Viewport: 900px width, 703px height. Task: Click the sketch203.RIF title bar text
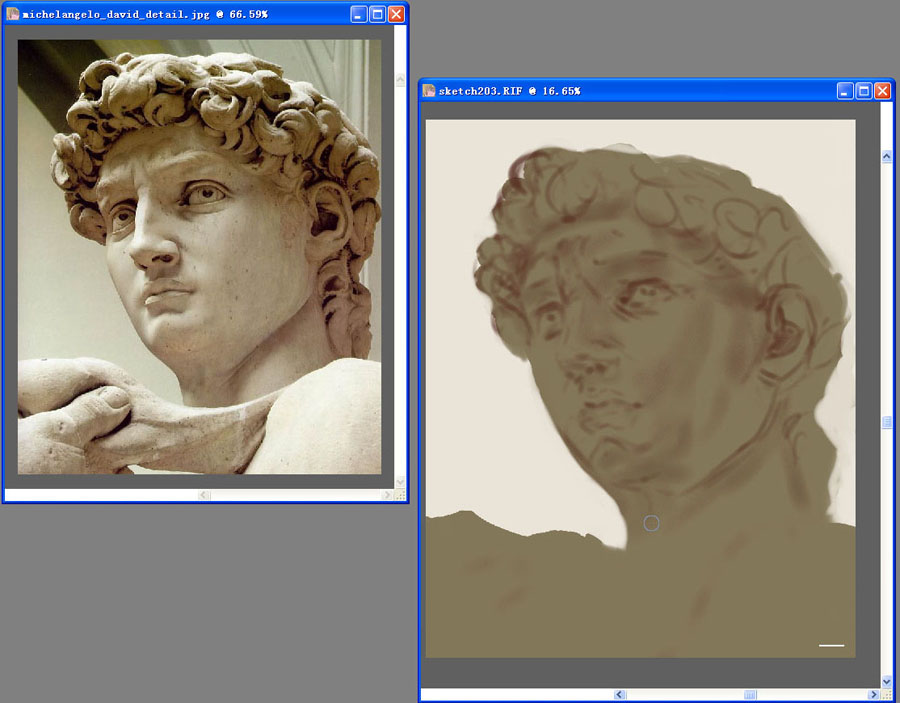pos(509,91)
